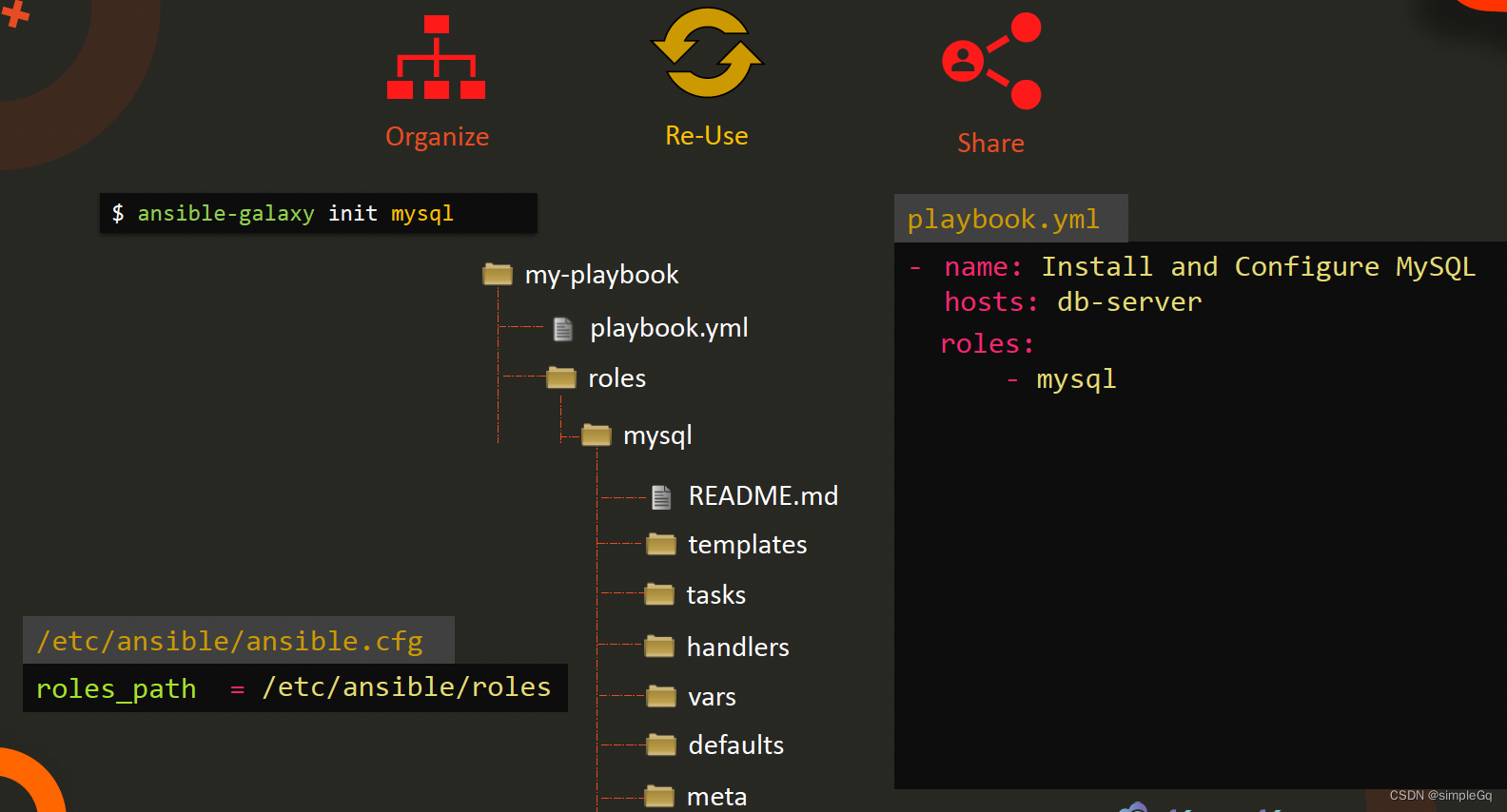Click the Share label

point(991,144)
